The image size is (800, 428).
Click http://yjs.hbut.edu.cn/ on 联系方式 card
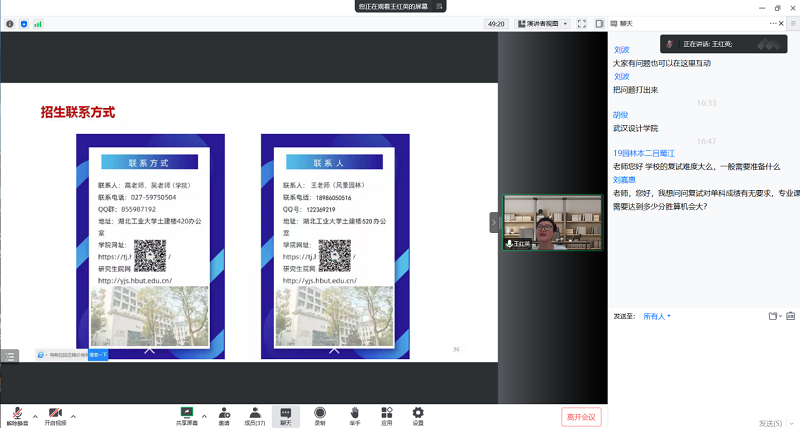click(135, 281)
